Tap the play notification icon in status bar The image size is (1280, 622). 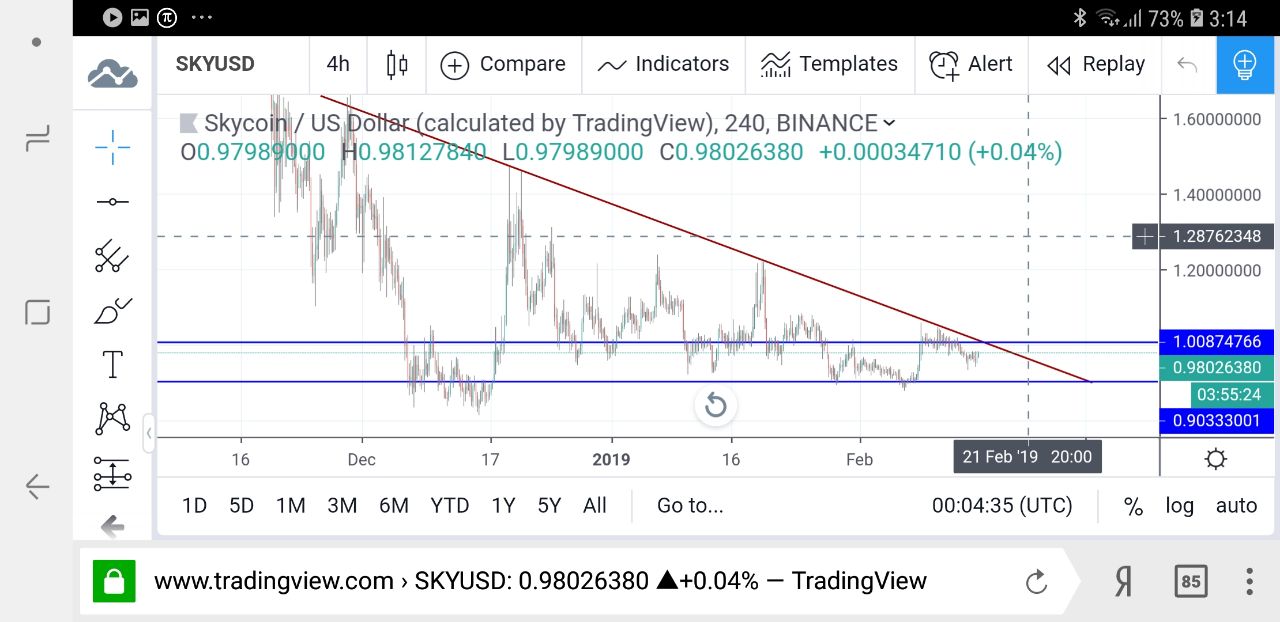(x=112, y=17)
